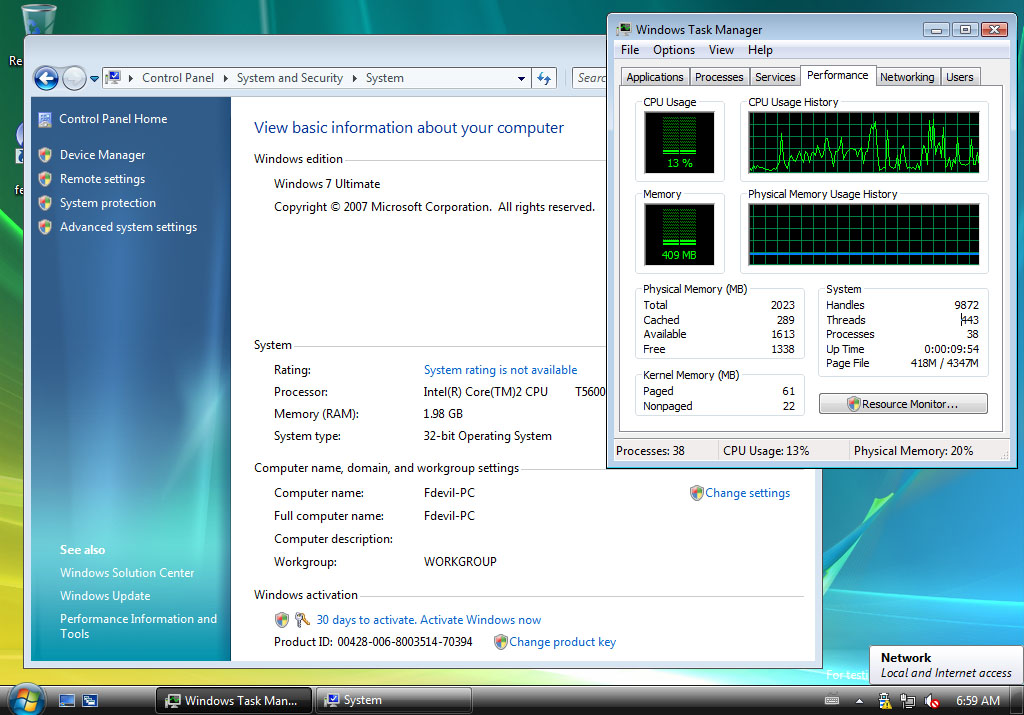This screenshot has height=715, width=1024.
Task: Open the Help menu in Task Manager
Action: point(760,50)
